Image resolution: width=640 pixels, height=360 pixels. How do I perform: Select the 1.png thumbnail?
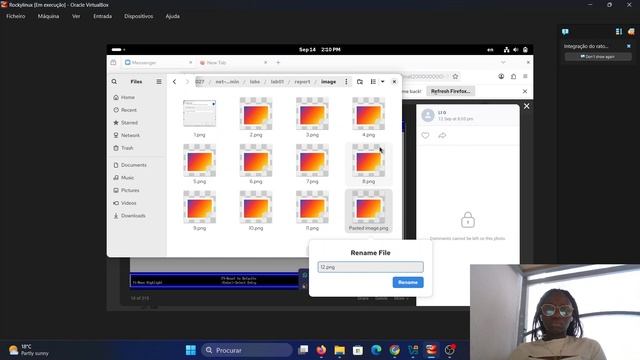coord(200,113)
